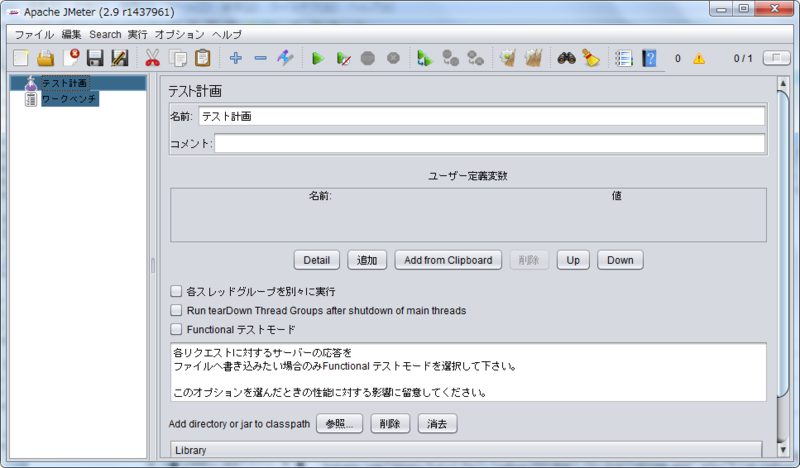
Task: Open the ファイル menu
Action: 34,34
